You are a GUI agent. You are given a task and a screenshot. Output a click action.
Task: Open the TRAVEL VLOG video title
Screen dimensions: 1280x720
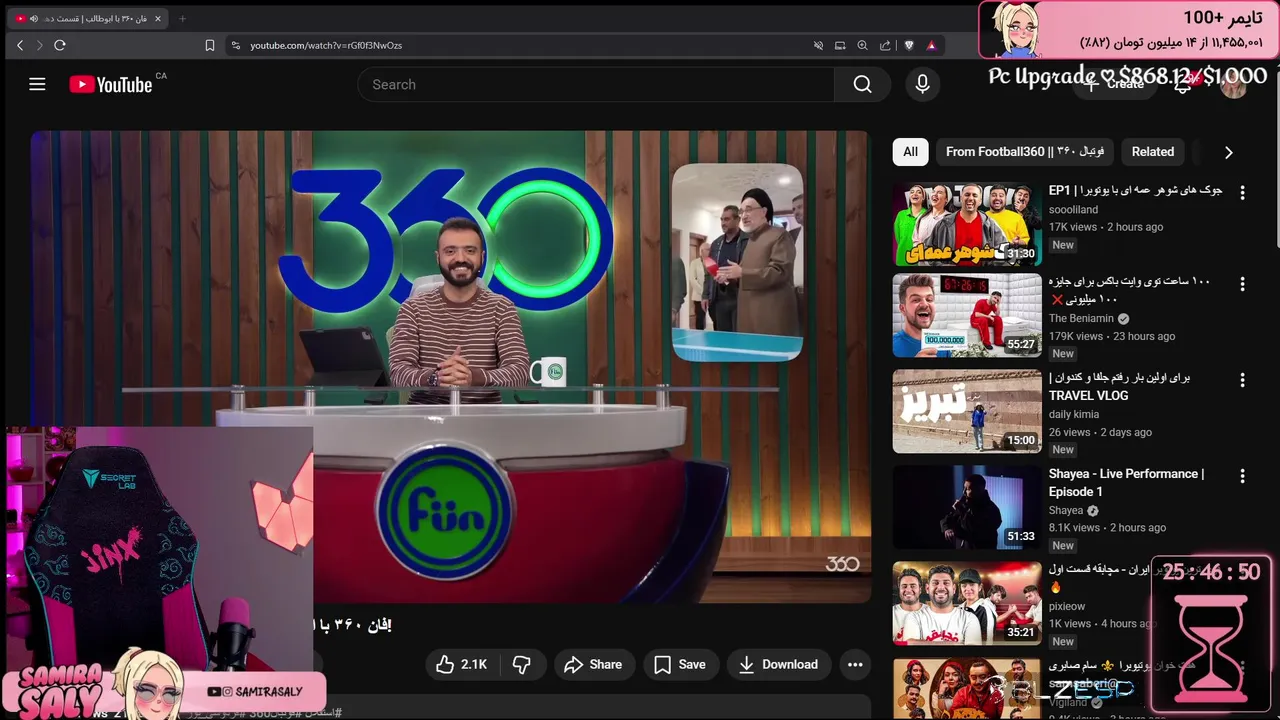tap(1120, 386)
